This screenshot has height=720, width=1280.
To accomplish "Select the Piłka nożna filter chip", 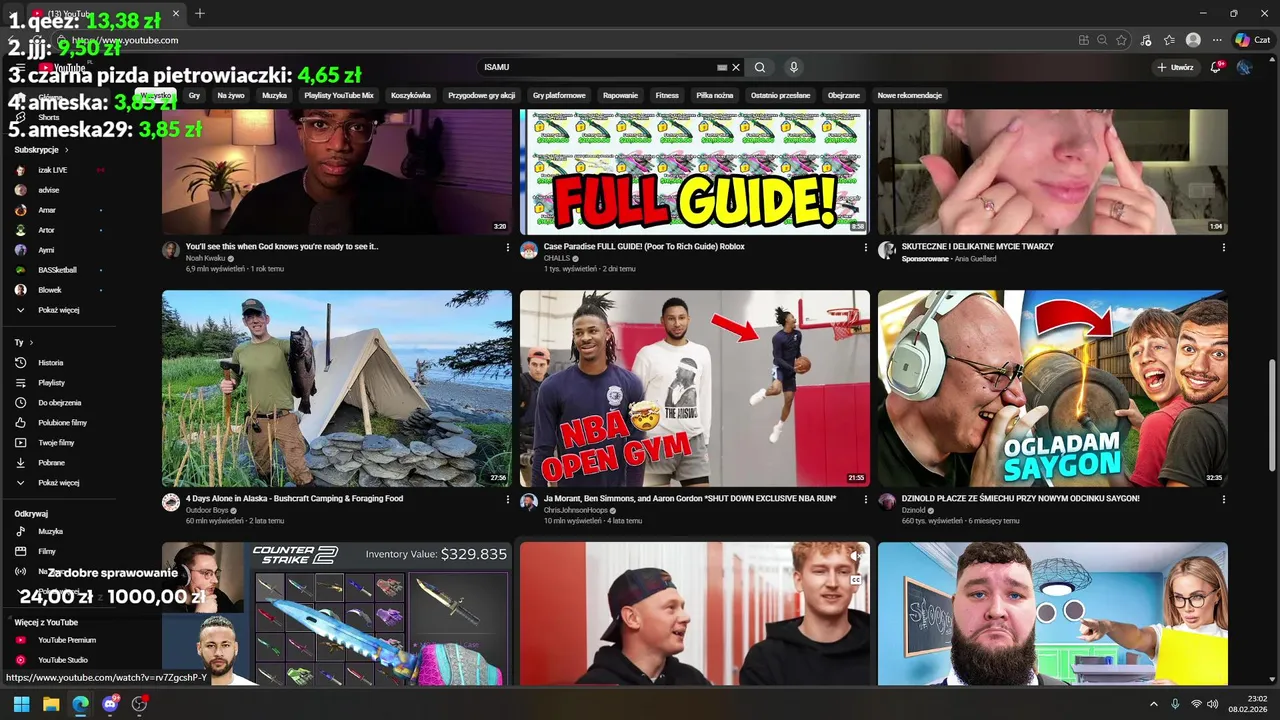I will [x=715, y=95].
